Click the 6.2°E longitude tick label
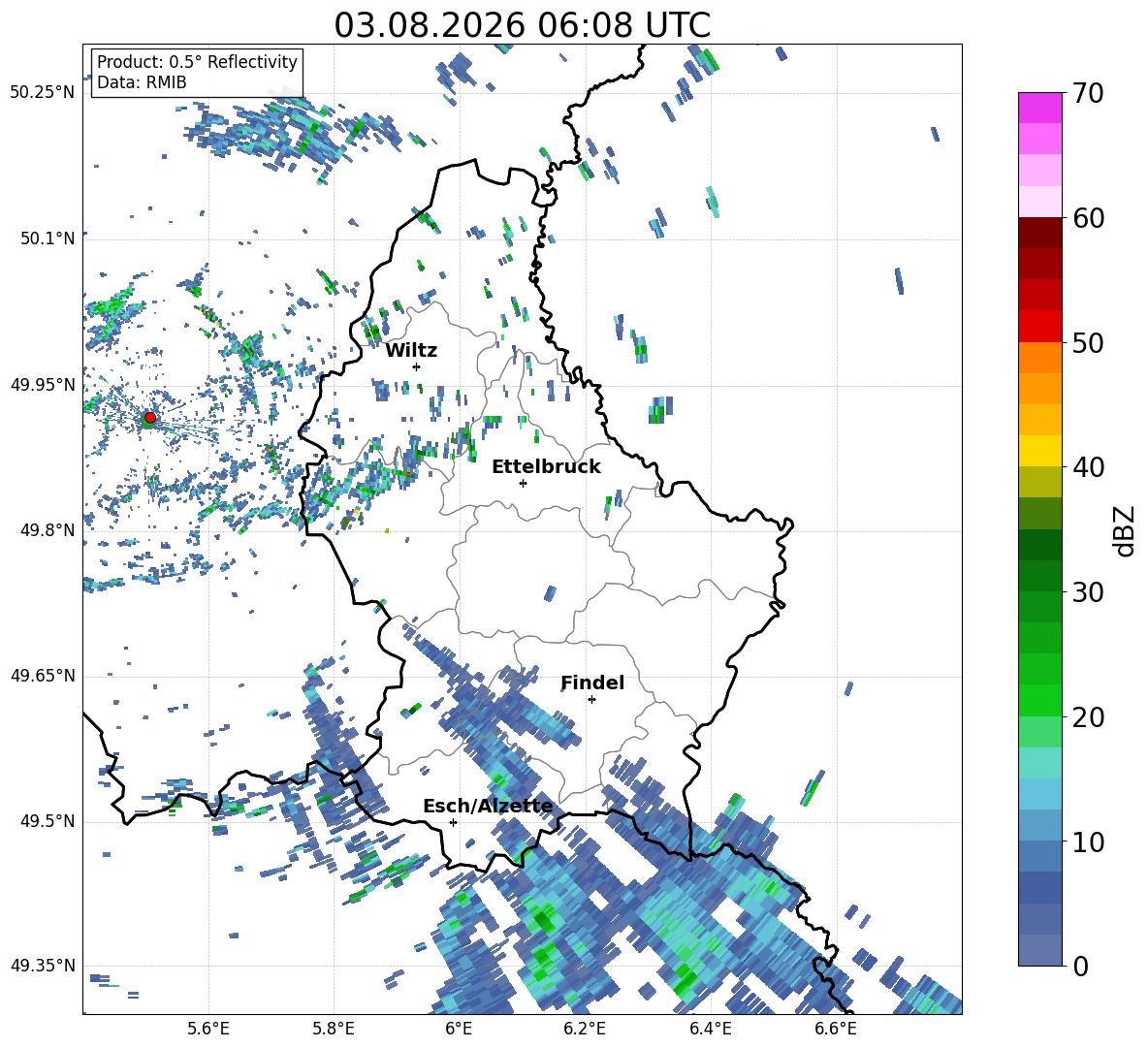 point(585,1029)
